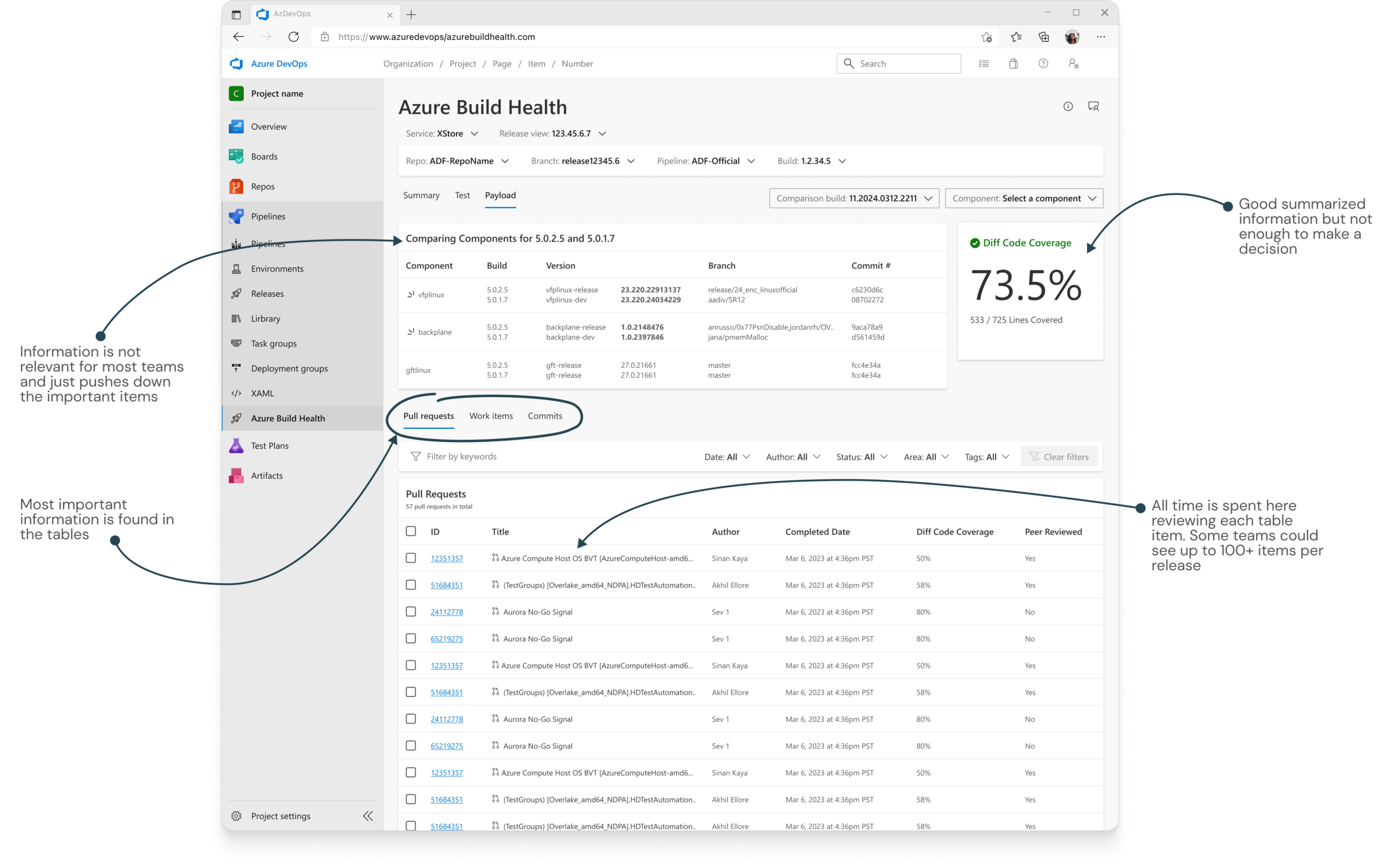Switch to the Summary tab
Image resolution: width=1386 pixels, height=868 pixels.
pos(421,195)
